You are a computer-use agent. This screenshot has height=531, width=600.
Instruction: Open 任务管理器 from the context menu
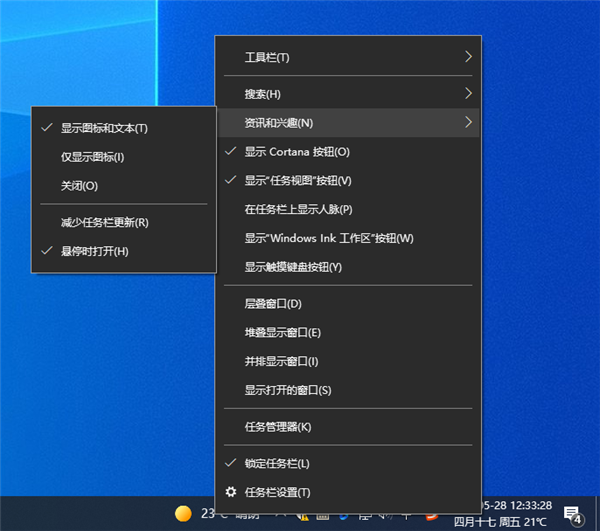point(278,427)
